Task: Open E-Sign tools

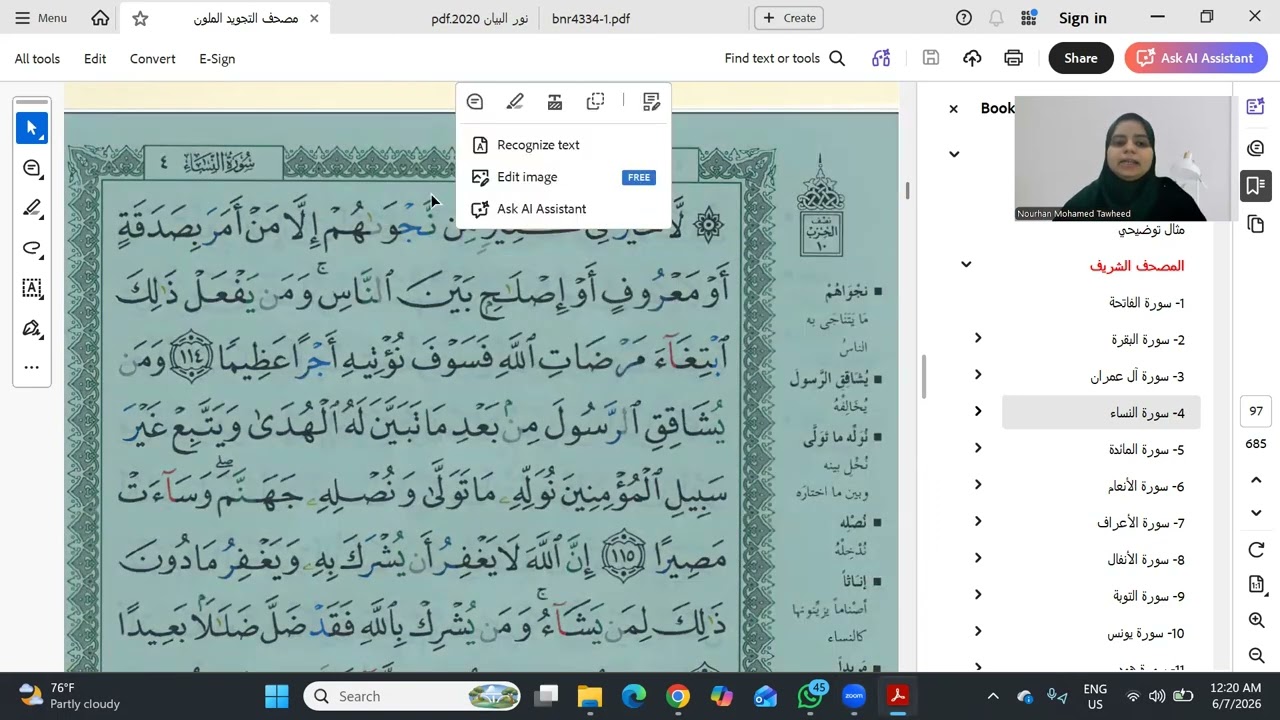Action: (x=217, y=59)
